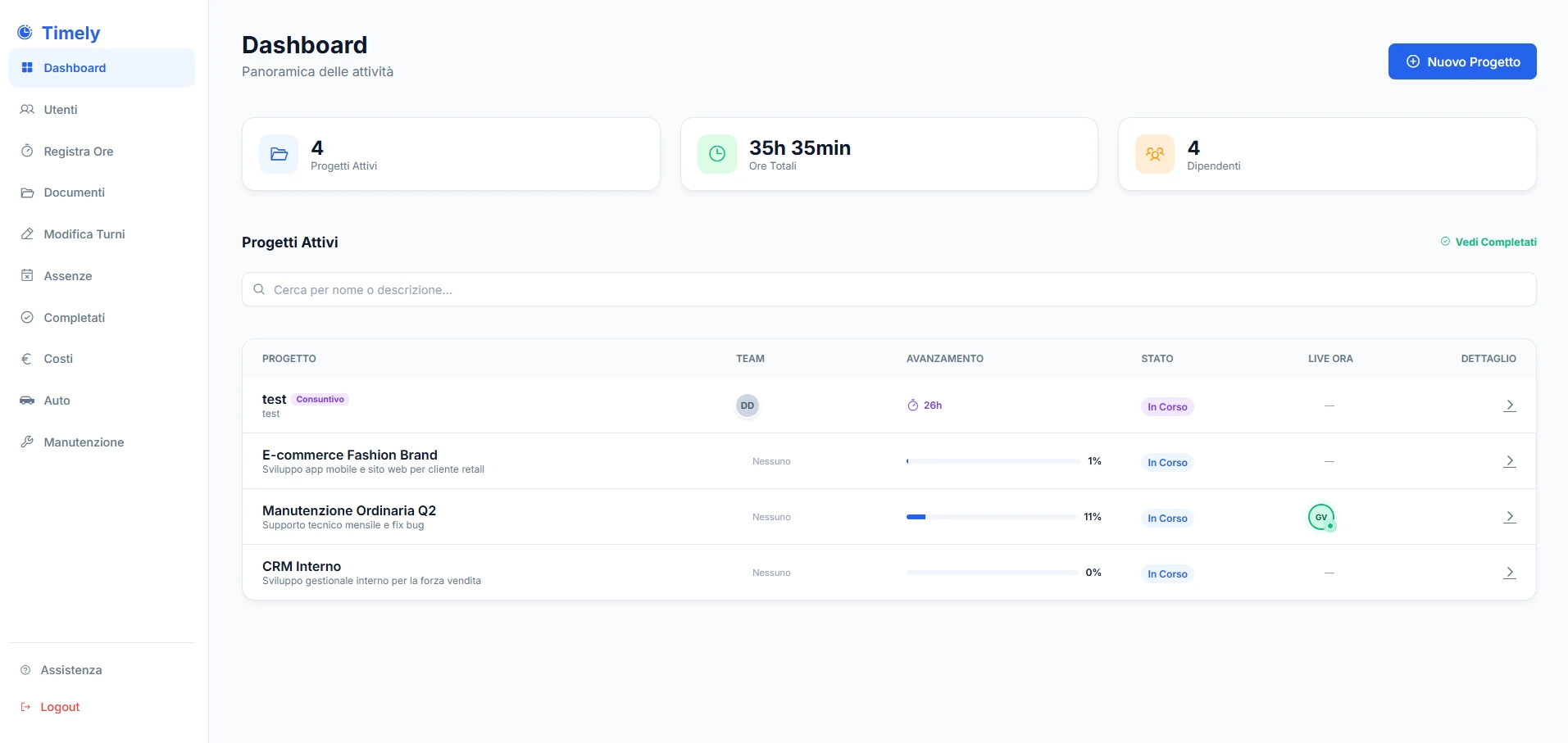Image resolution: width=1568 pixels, height=743 pixels.
Task: Click the Manutenzione Ordinaria Q2 progress bar
Action: [x=992, y=517]
